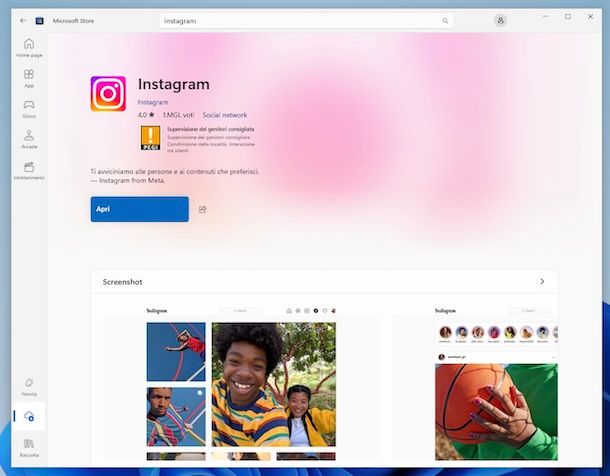
Task: Click the search magnifier icon
Action: pyautogui.click(x=445, y=21)
